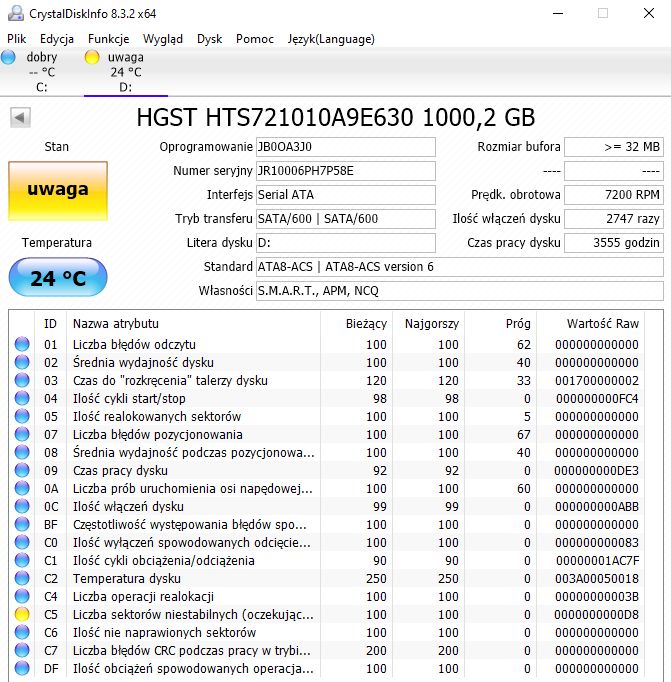Click status orb of row C0
This screenshot has width=671, height=682.
[22, 542]
